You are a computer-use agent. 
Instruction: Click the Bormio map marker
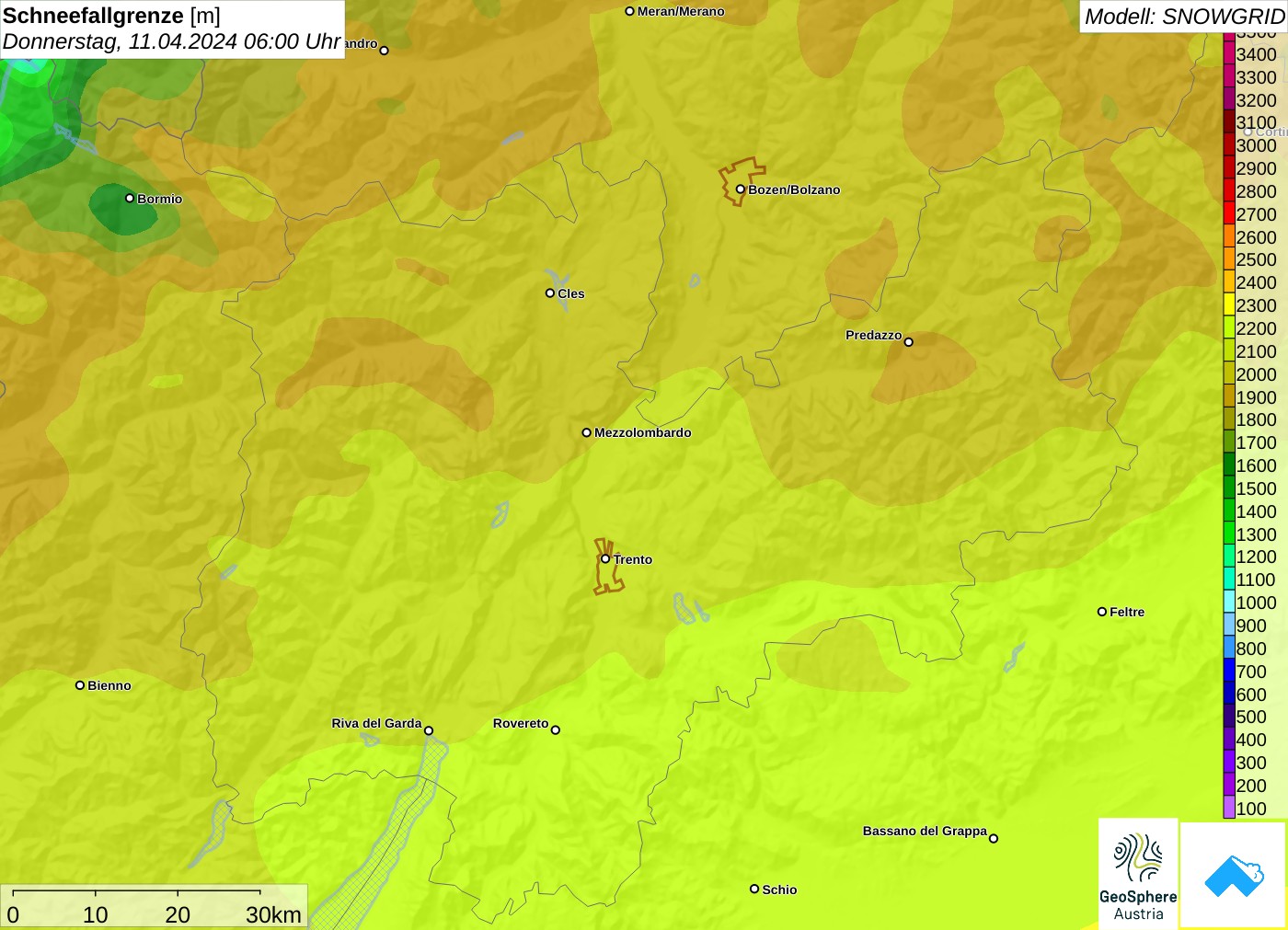pos(130,199)
